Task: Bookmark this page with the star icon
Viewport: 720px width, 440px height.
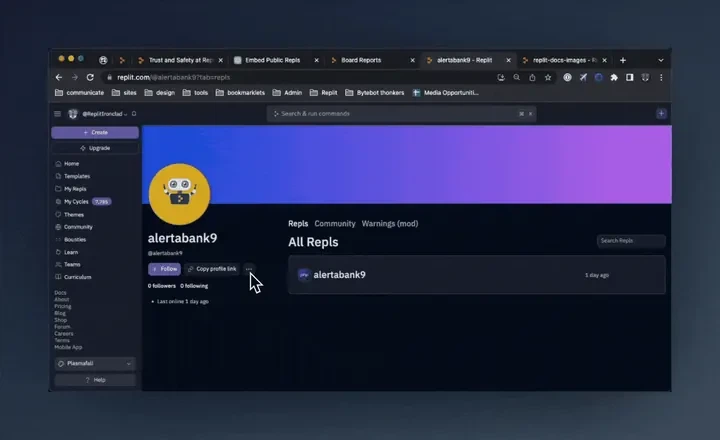Action: pos(548,78)
